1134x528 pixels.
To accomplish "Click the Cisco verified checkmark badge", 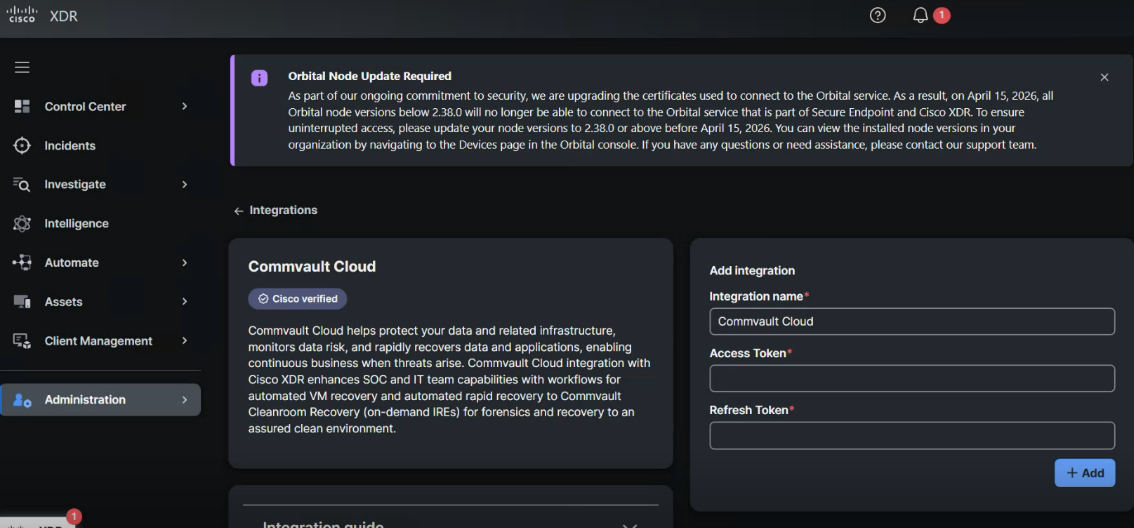I will coord(297,299).
